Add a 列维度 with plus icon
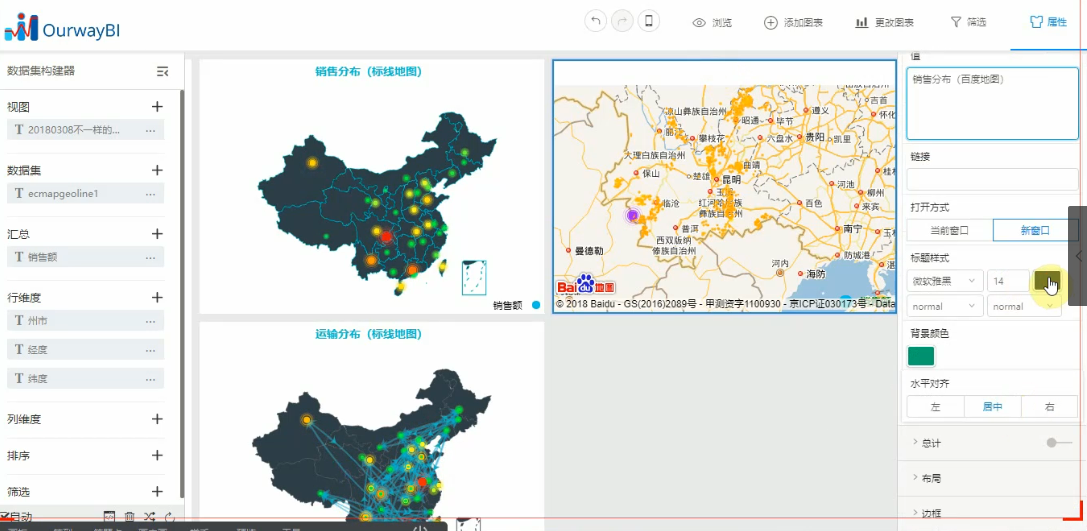Screen dimensions: 1087x531 [157, 419]
